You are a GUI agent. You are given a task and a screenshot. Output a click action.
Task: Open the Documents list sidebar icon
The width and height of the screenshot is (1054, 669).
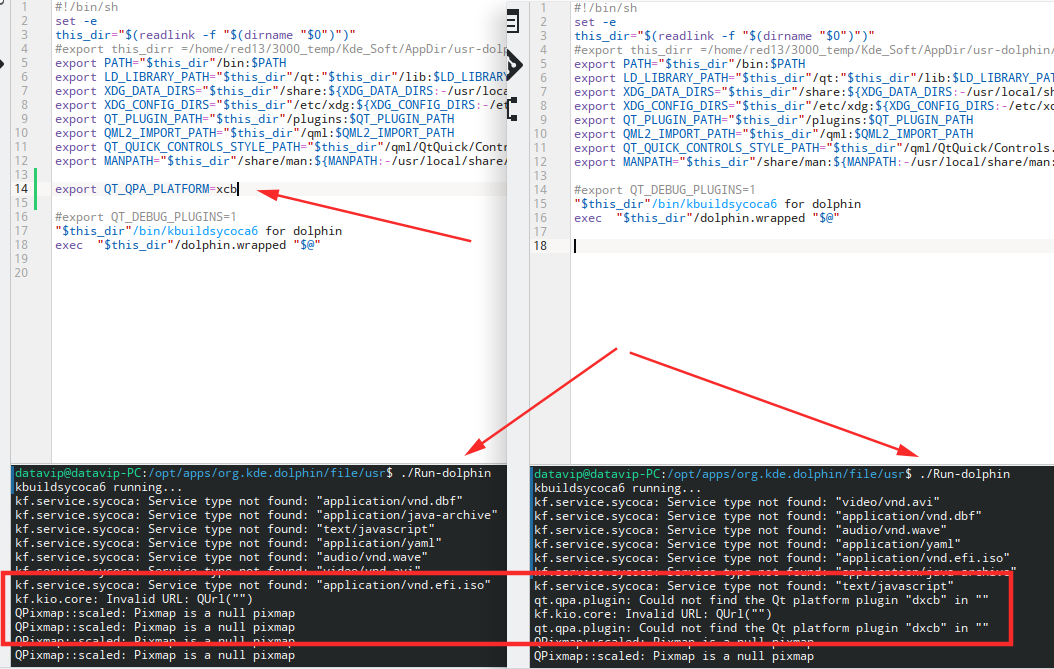513,22
